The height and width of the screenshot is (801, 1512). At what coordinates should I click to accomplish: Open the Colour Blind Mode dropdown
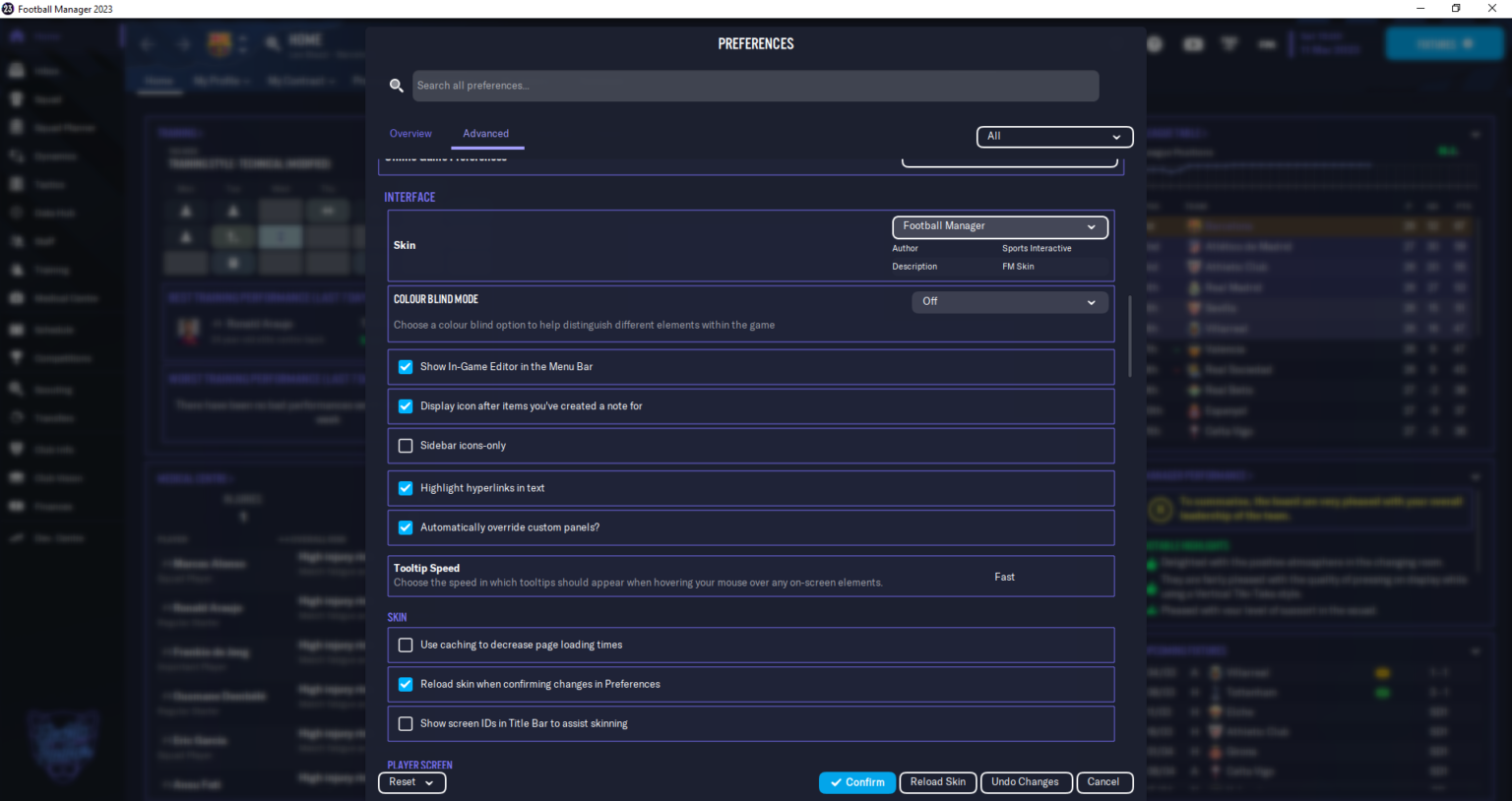(1009, 302)
